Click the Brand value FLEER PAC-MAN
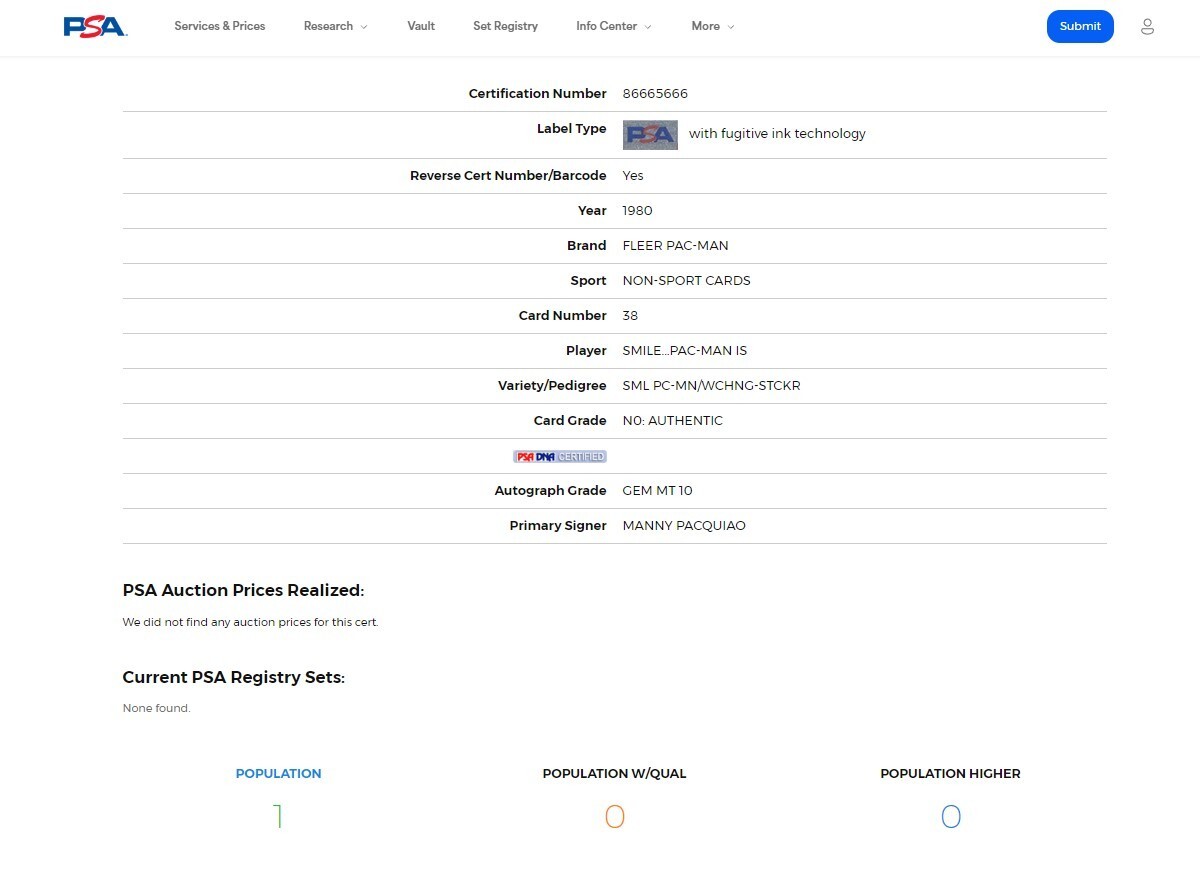The width and height of the screenshot is (1200, 876). pyautogui.click(x=675, y=246)
